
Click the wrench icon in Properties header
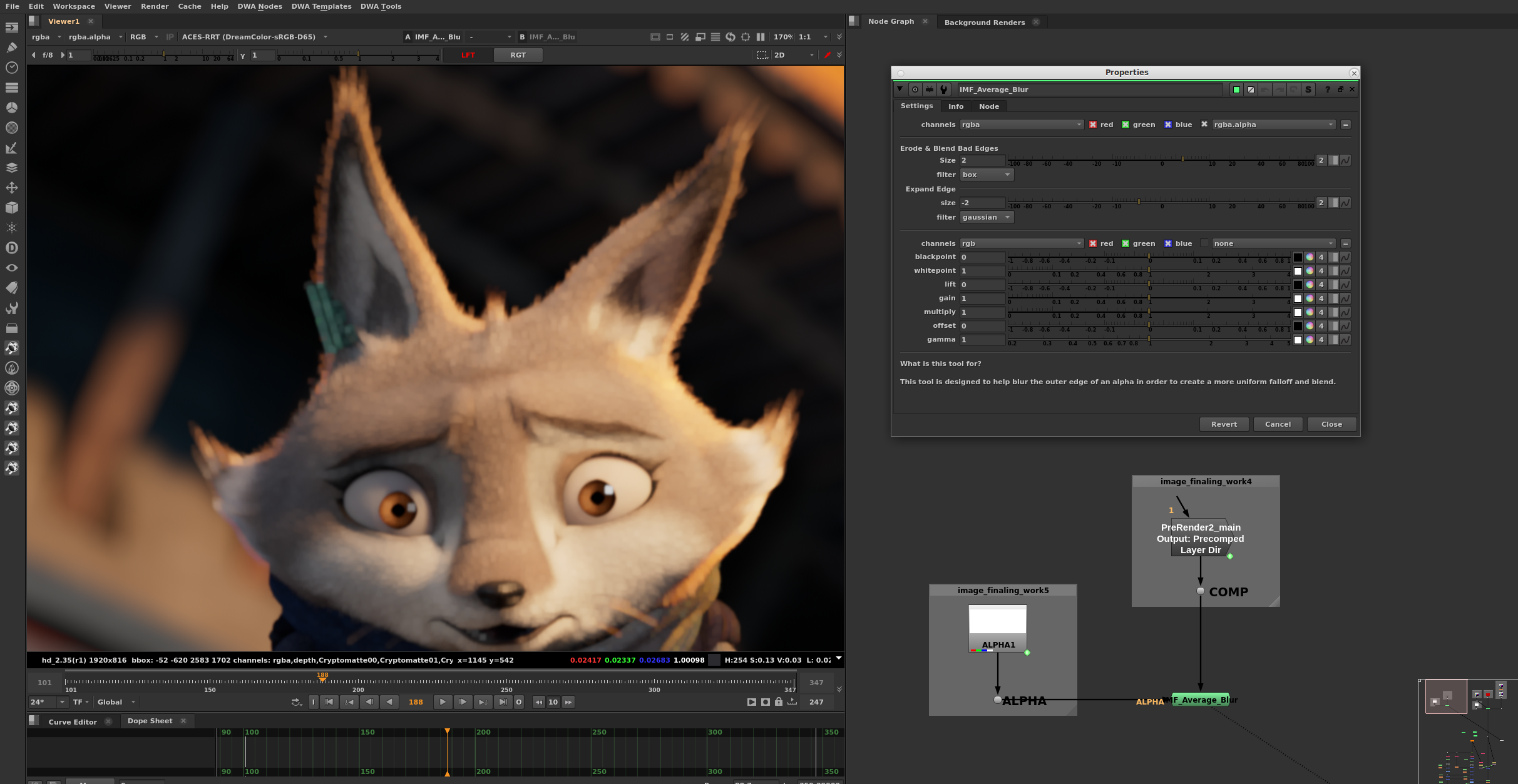[944, 89]
